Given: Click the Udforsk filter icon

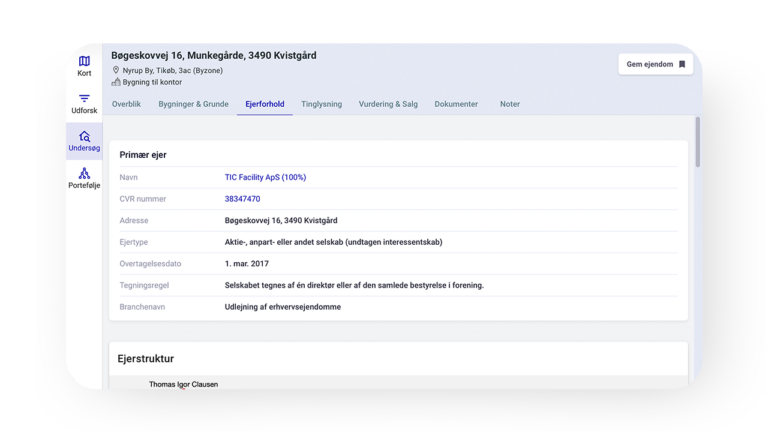Looking at the screenshot, I should point(84,99).
